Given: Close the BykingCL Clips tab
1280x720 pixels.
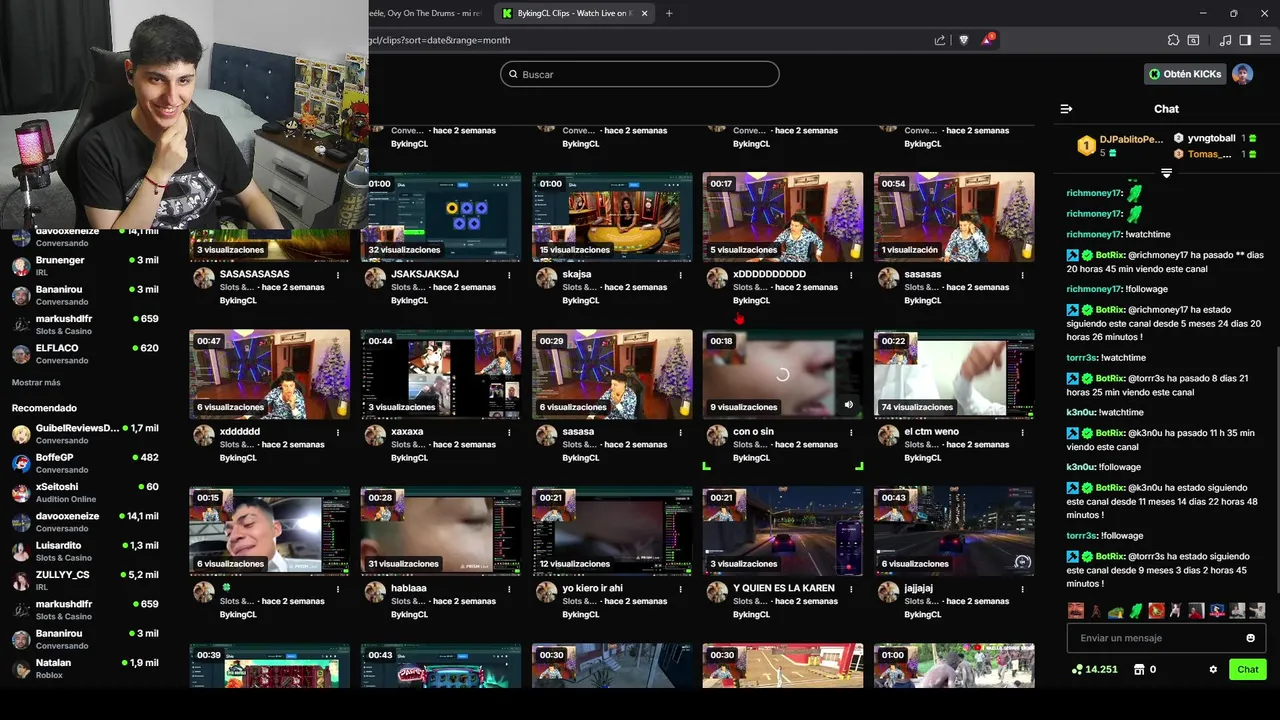Looking at the screenshot, I should (644, 13).
